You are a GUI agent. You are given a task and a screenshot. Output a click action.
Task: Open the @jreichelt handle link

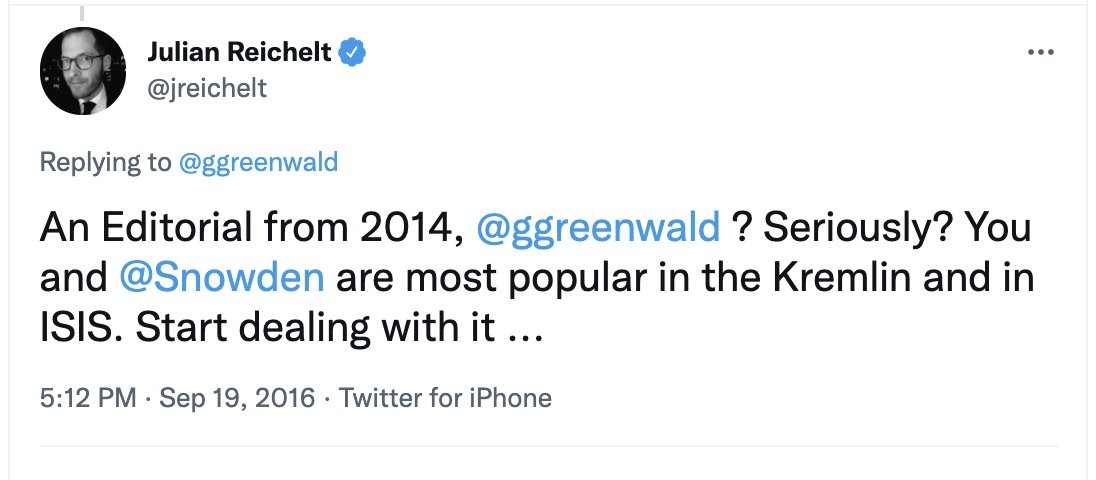click(206, 88)
